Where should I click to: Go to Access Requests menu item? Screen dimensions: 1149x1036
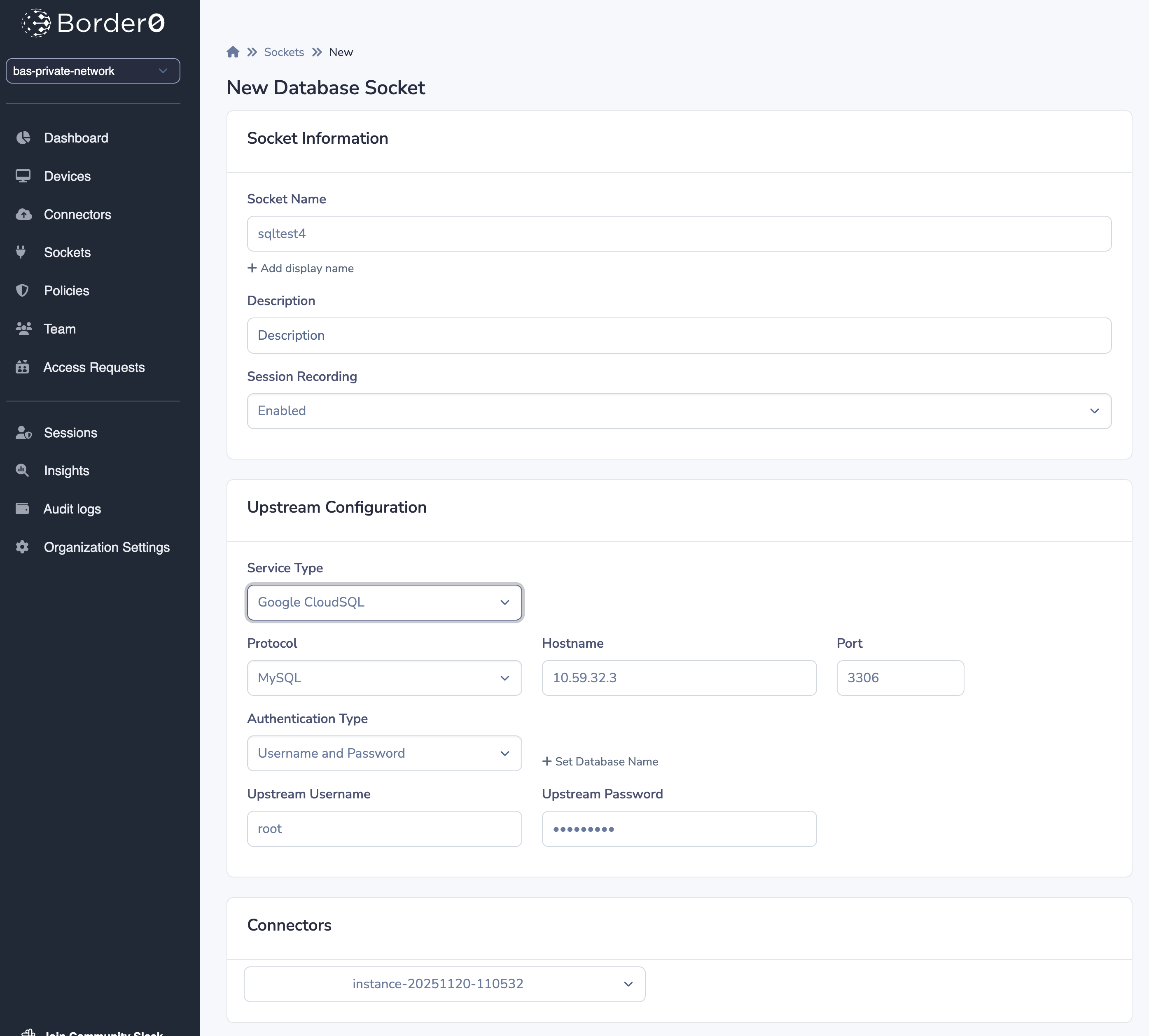[x=94, y=367]
